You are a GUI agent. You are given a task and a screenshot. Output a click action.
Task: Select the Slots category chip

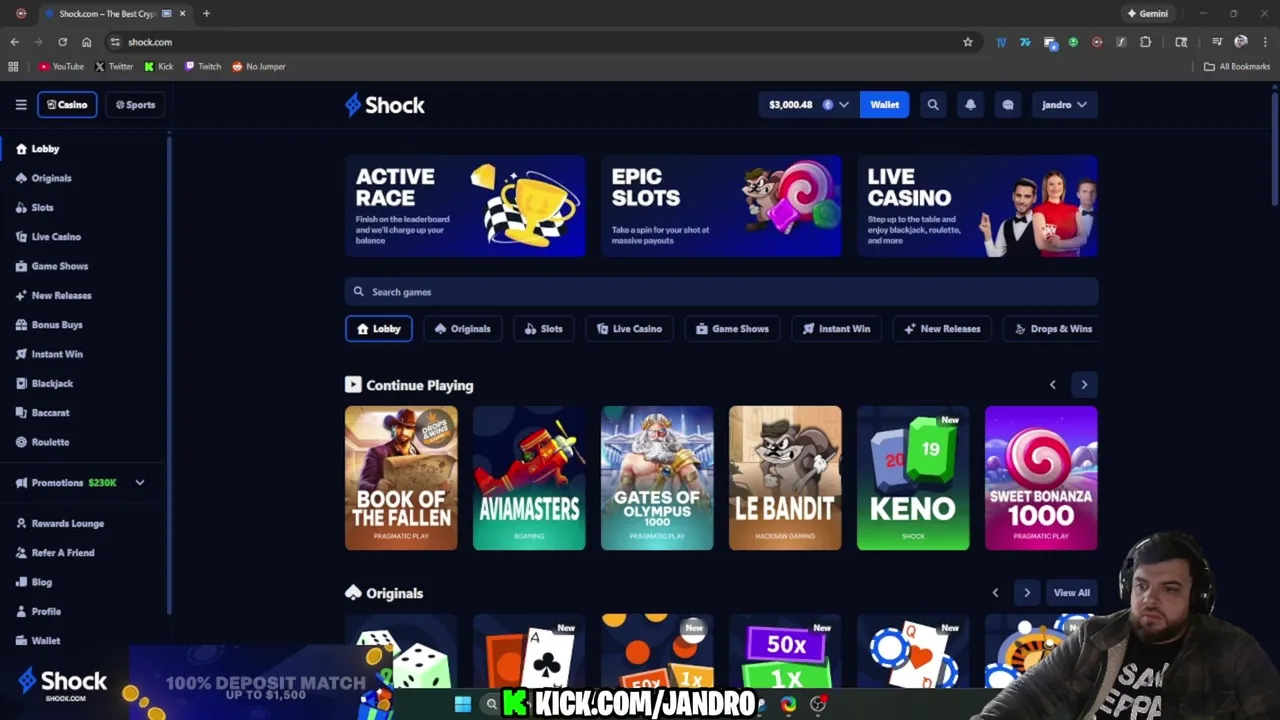pos(543,328)
